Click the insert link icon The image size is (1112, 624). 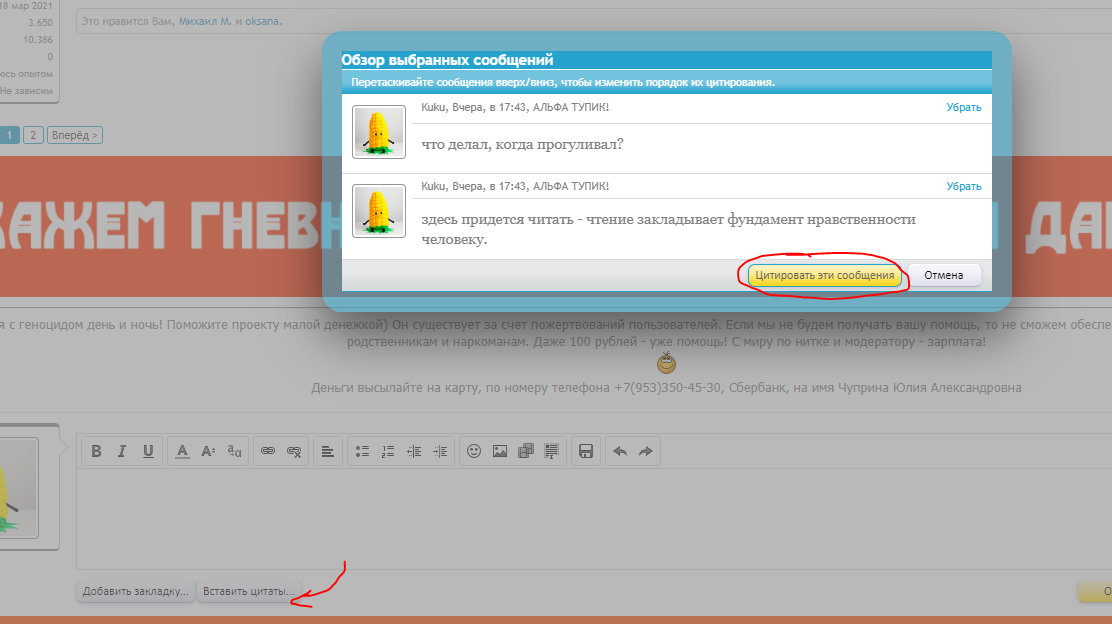268,451
